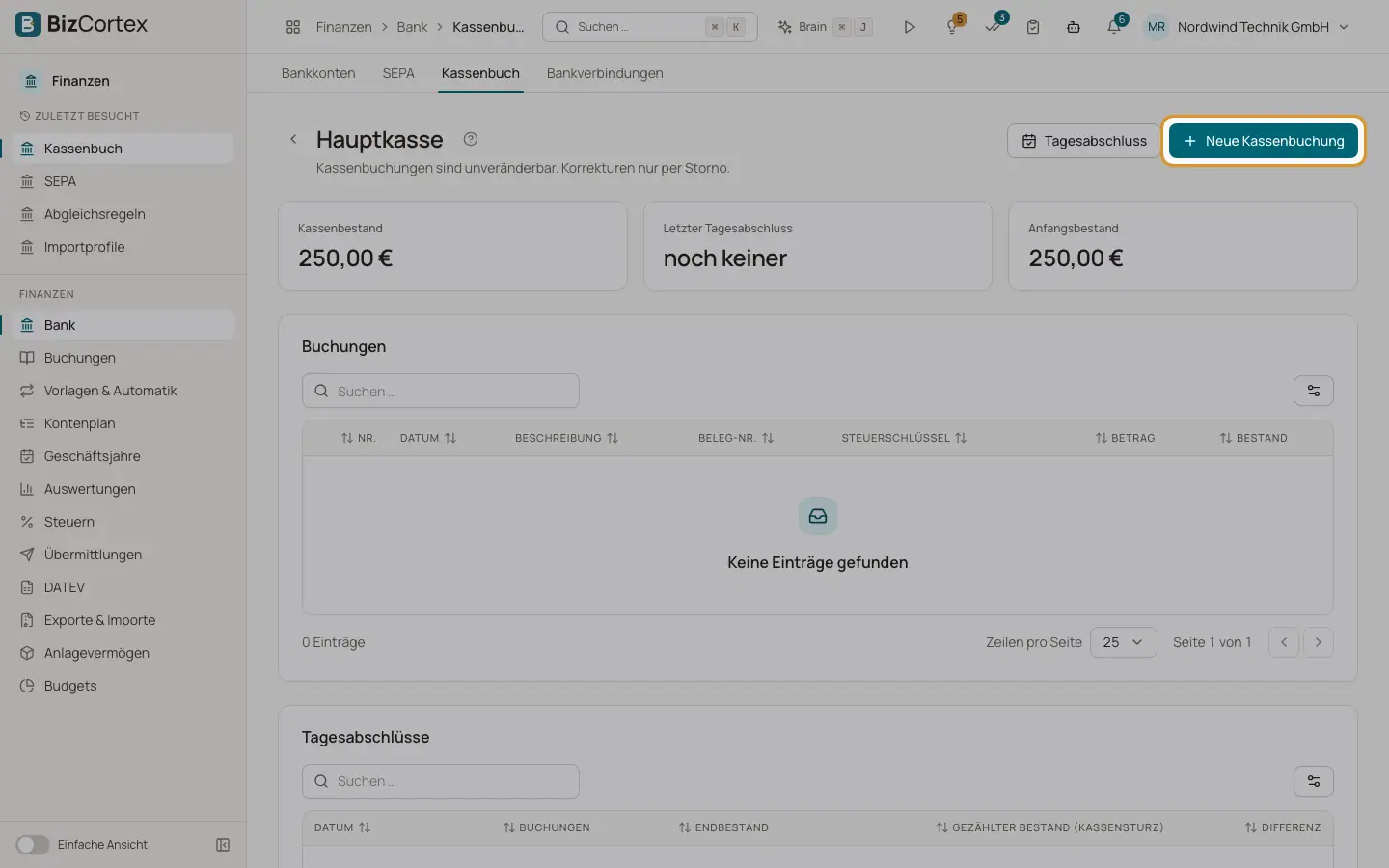Click the help icon next to Hauptkasse
This screenshot has width=1389, height=868.
pyautogui.click(x=471, y=139)
